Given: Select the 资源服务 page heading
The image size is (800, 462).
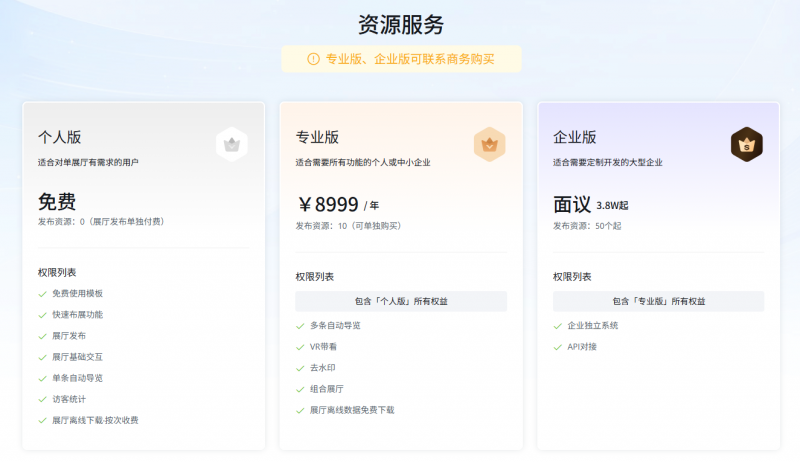Looking at the screenshot, I should click(401, 24).
